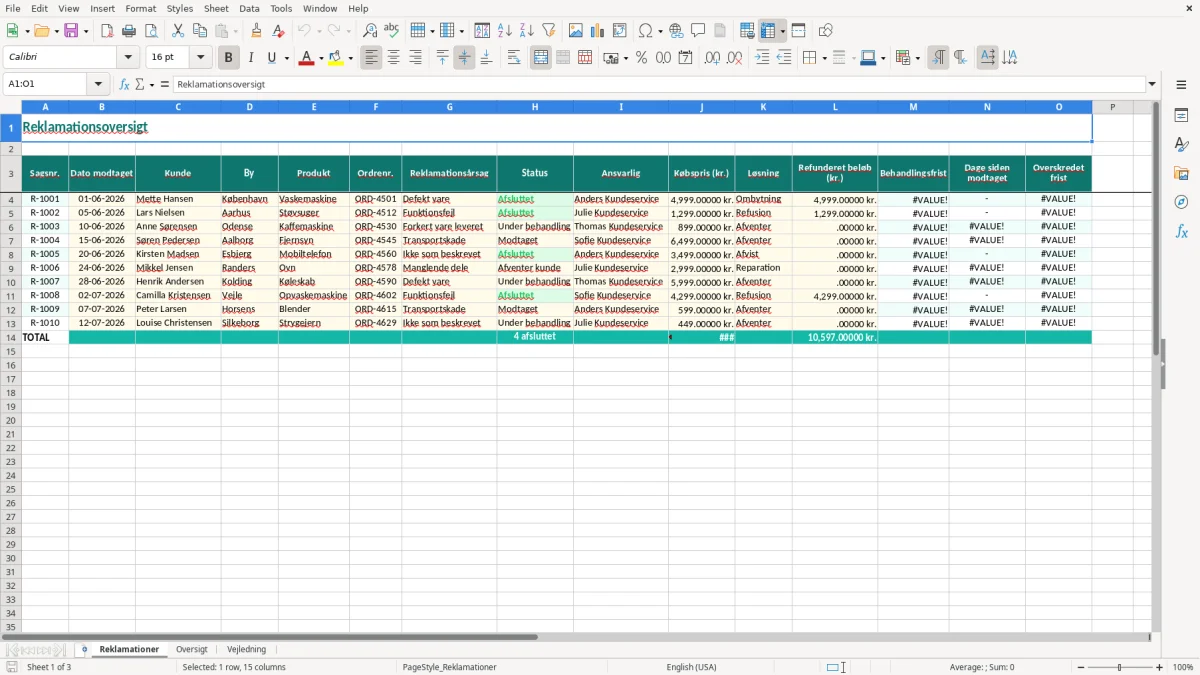This screenshot has height=675, width=1200.
Task: Open Underline style dropdown arrow
Action: [286, 58]
